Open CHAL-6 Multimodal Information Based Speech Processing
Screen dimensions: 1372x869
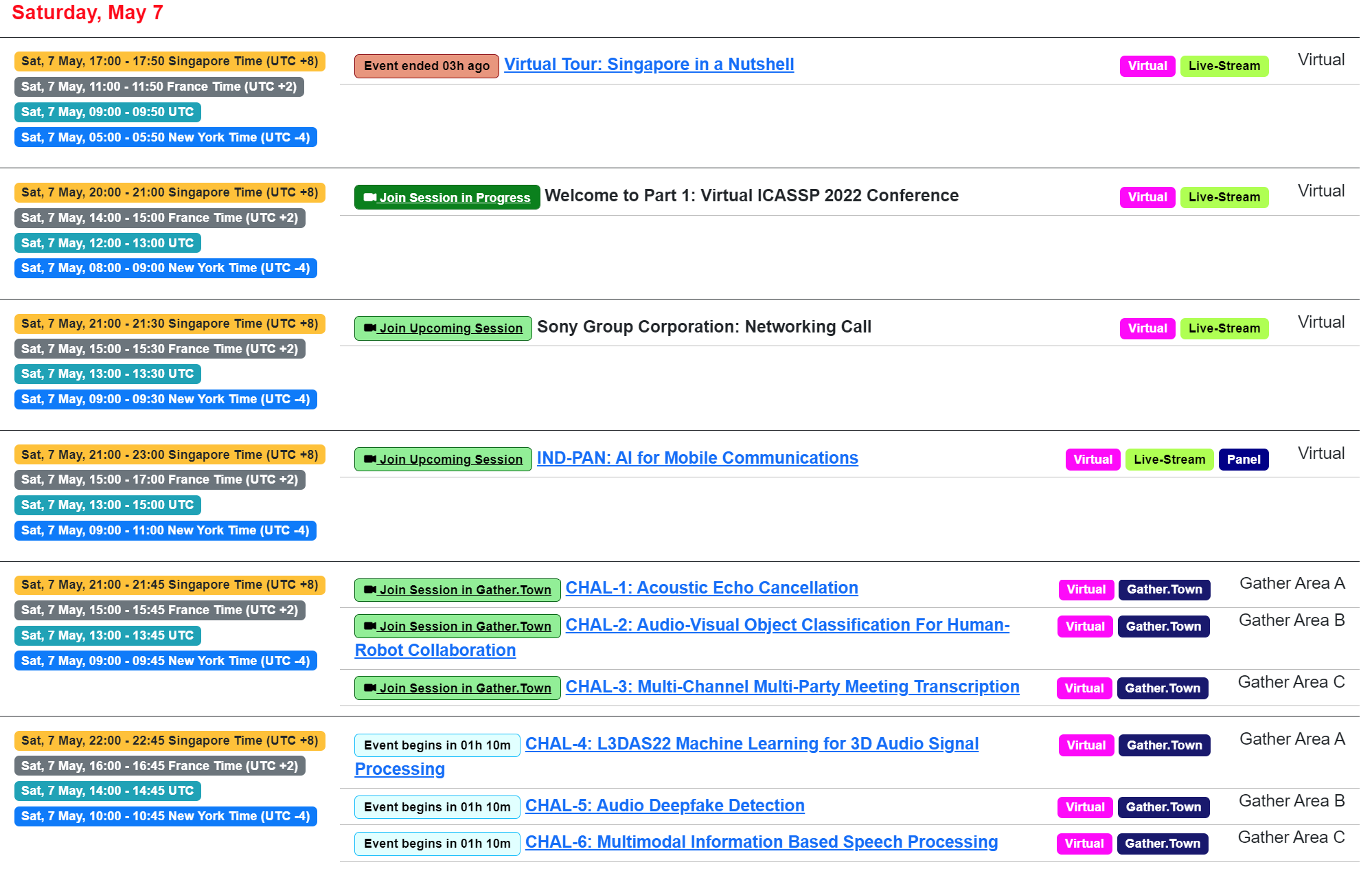tap(761, 842)
